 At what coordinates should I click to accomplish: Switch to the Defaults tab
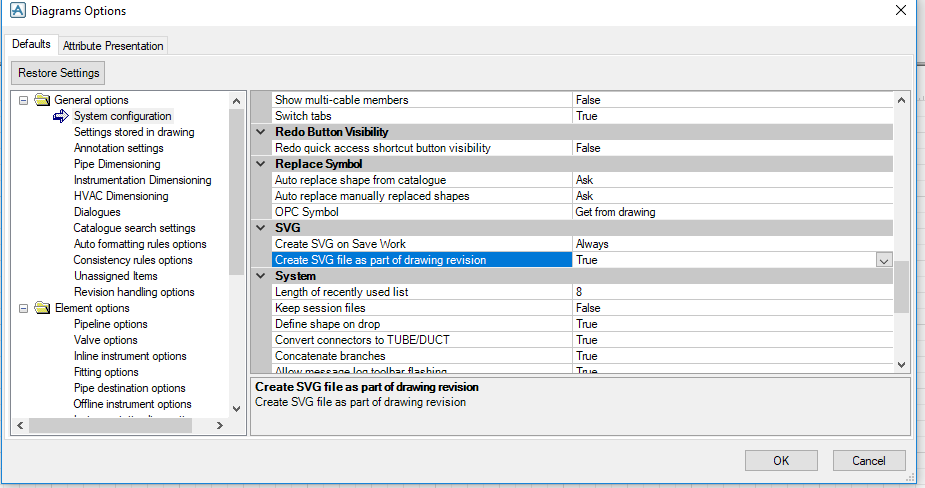pyautogui.click(x=31, y=44)
